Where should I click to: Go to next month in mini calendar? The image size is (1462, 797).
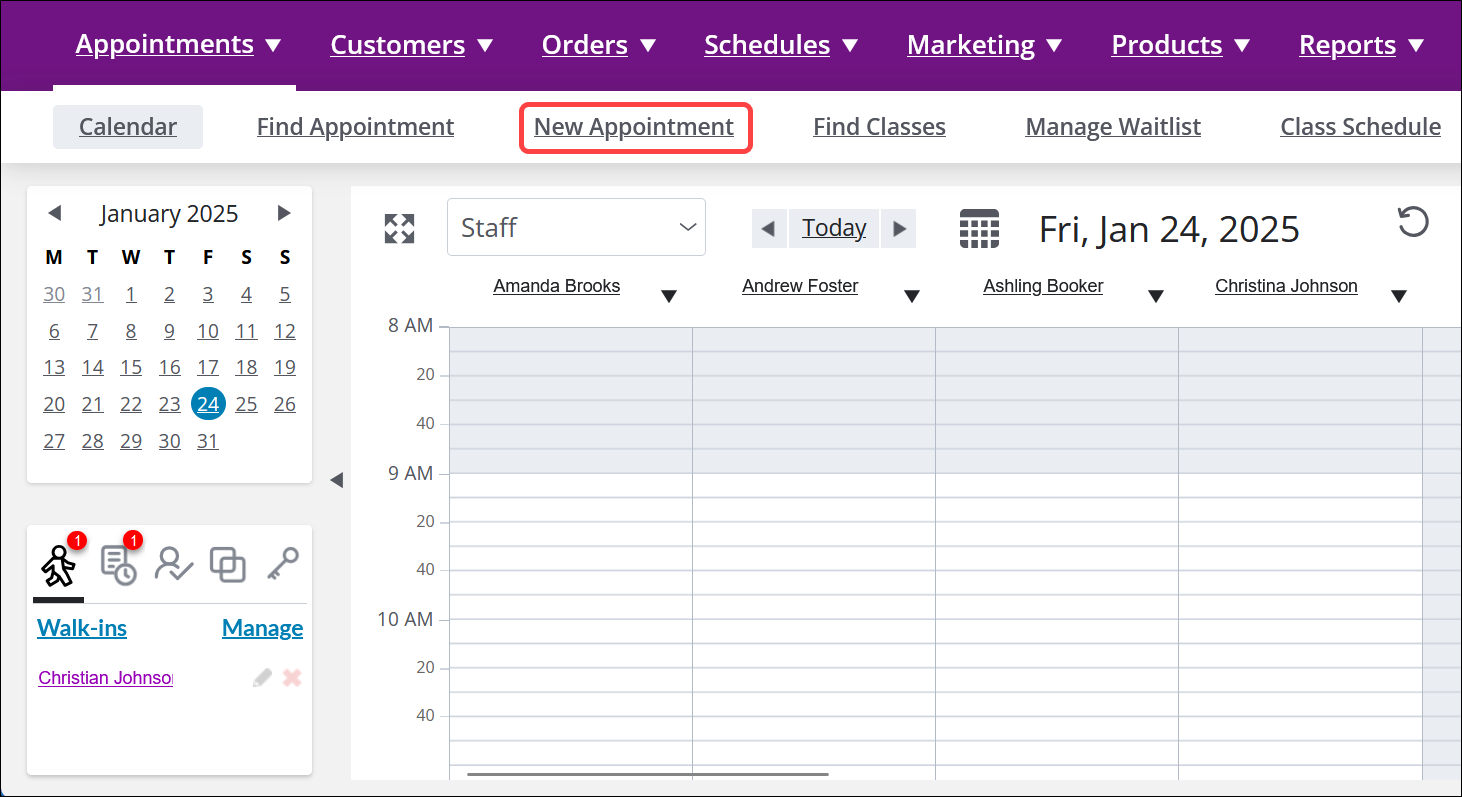tap(284, 213)
